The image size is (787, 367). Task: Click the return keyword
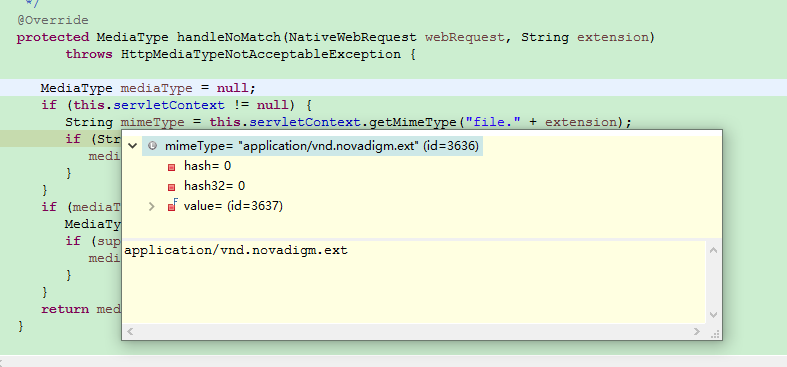pos(65,309)
